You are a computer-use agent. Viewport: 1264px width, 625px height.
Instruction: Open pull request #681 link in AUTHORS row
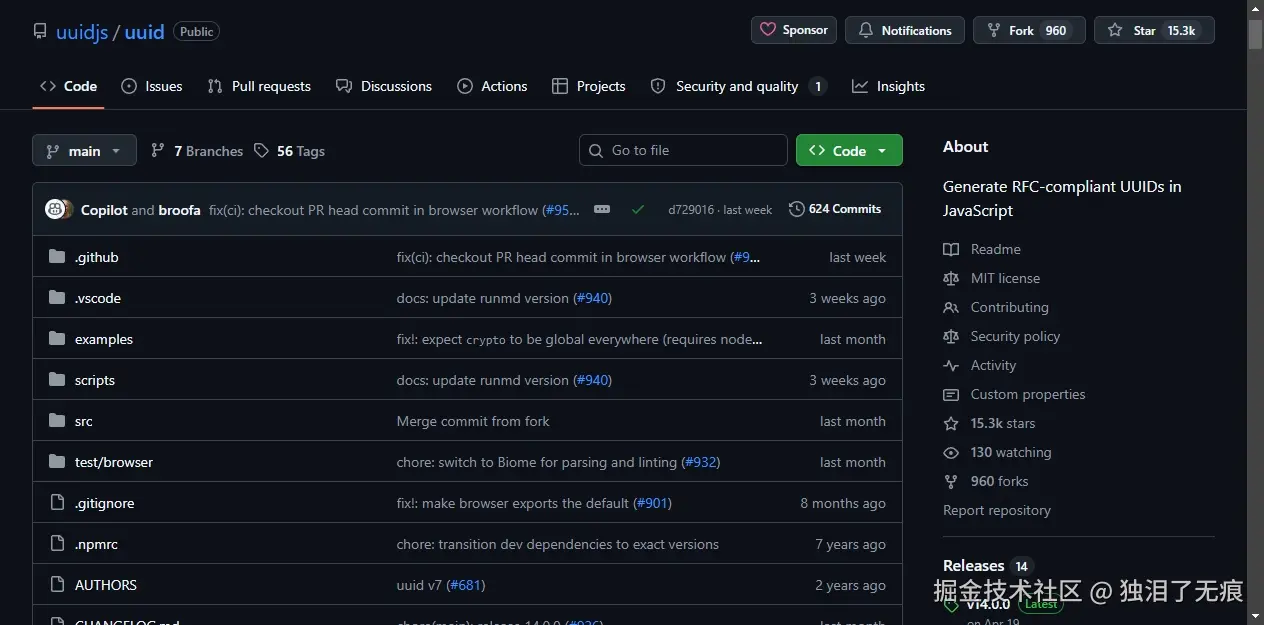click(465, 585)
